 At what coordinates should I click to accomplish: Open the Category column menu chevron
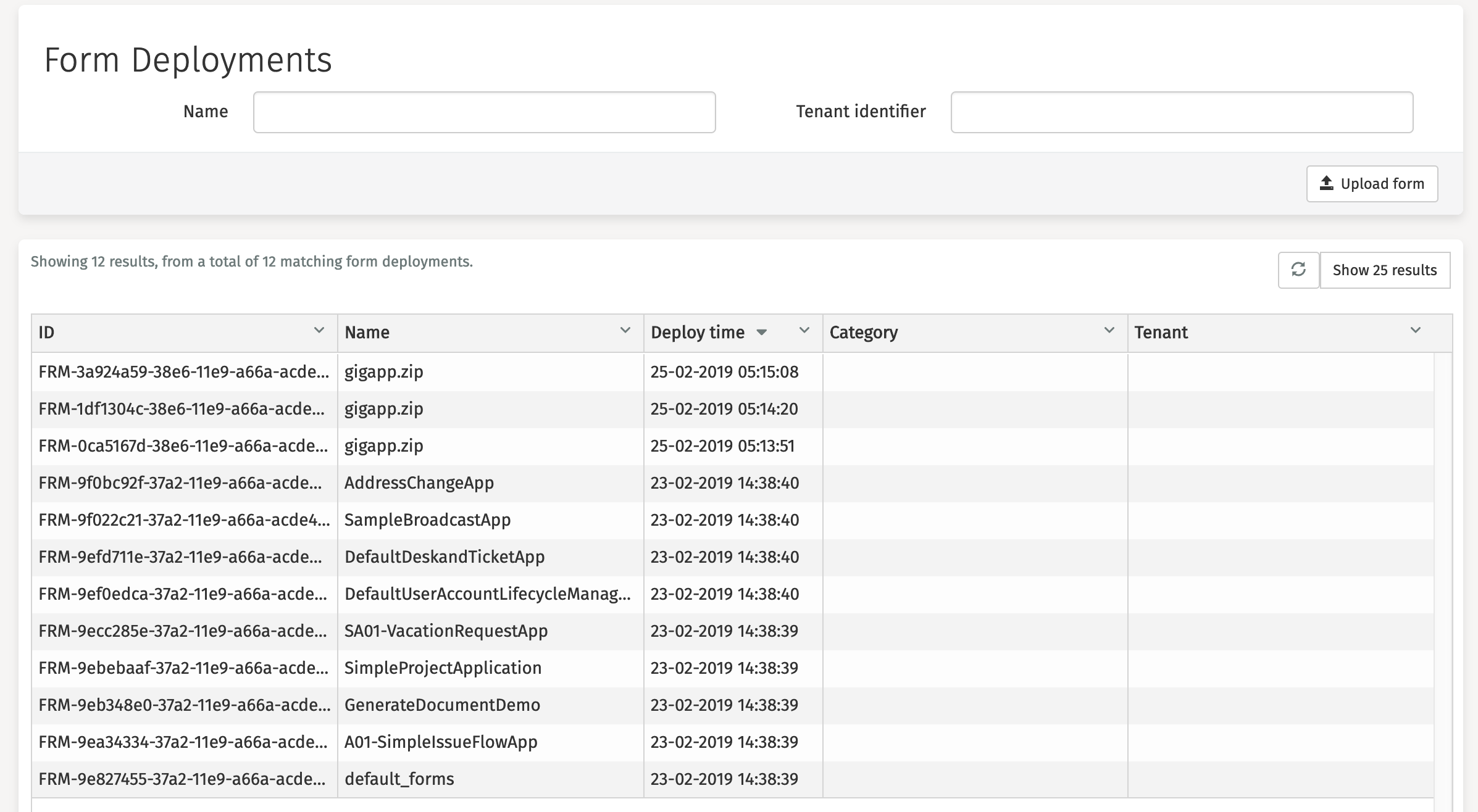click(x=1109, y=330)
